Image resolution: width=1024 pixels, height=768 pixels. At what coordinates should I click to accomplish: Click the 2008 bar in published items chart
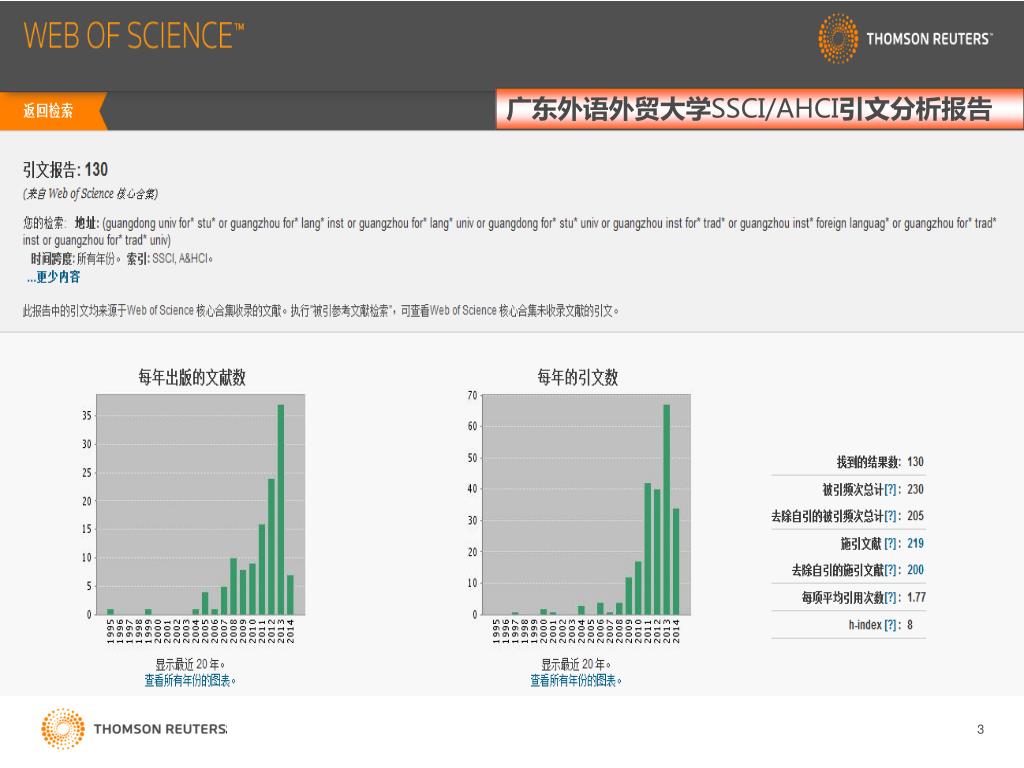coord(233,586)
